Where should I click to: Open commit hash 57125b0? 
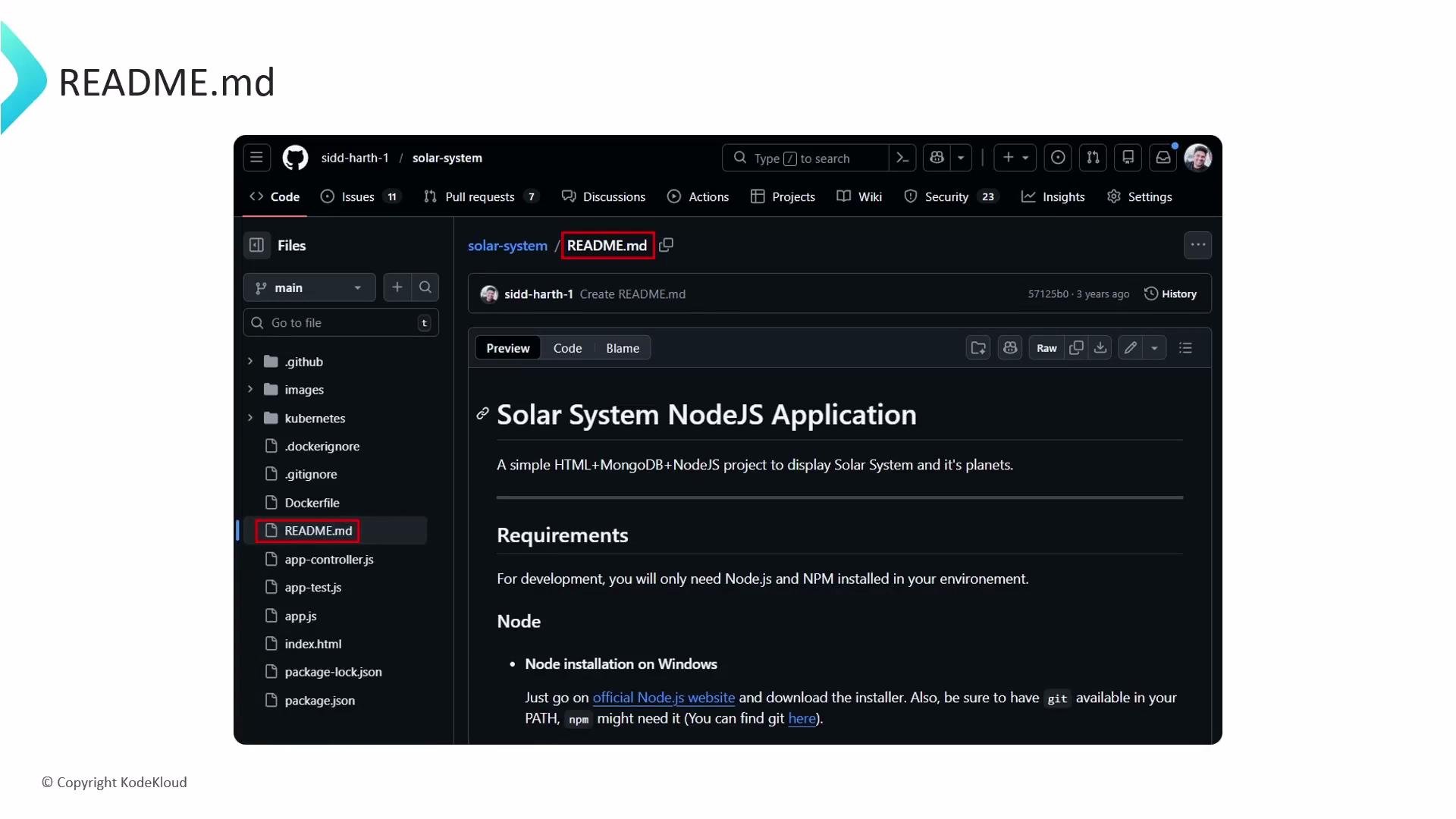[x=1048, y=294]
